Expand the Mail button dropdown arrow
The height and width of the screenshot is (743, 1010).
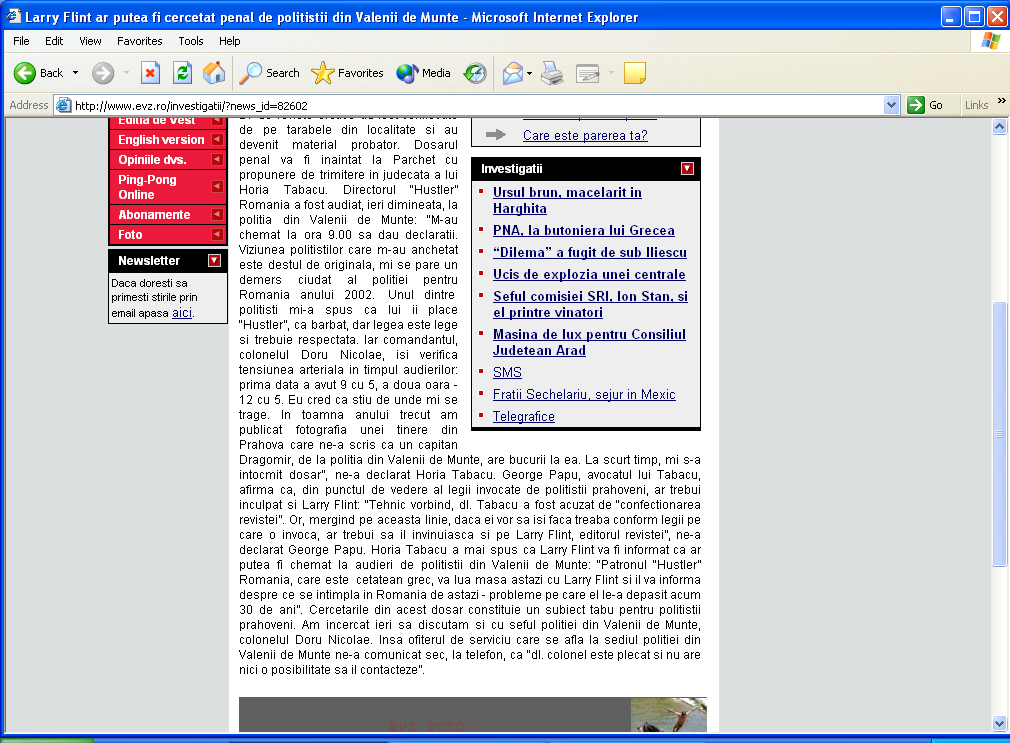529,73
